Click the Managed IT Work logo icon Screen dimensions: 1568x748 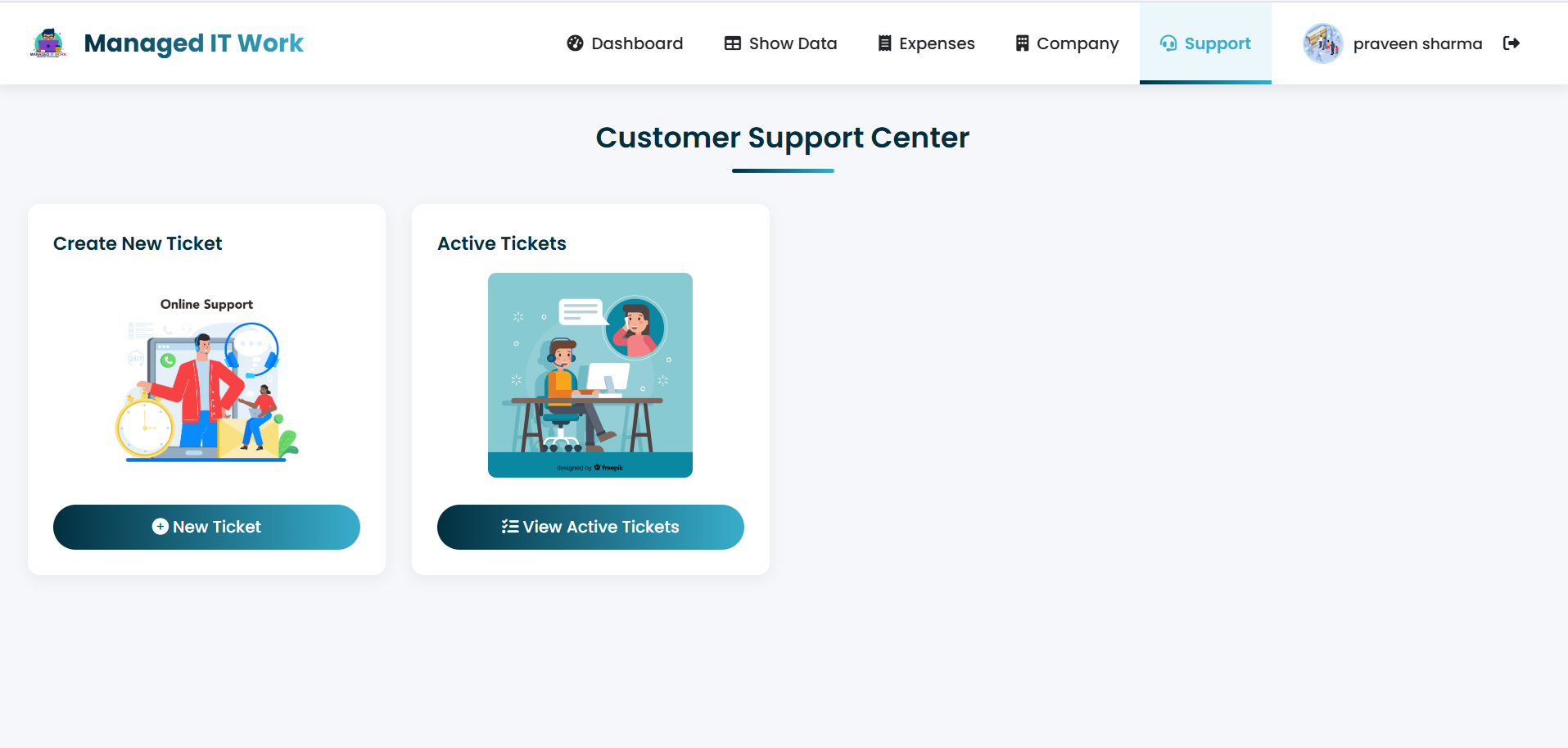click(48, 43)
